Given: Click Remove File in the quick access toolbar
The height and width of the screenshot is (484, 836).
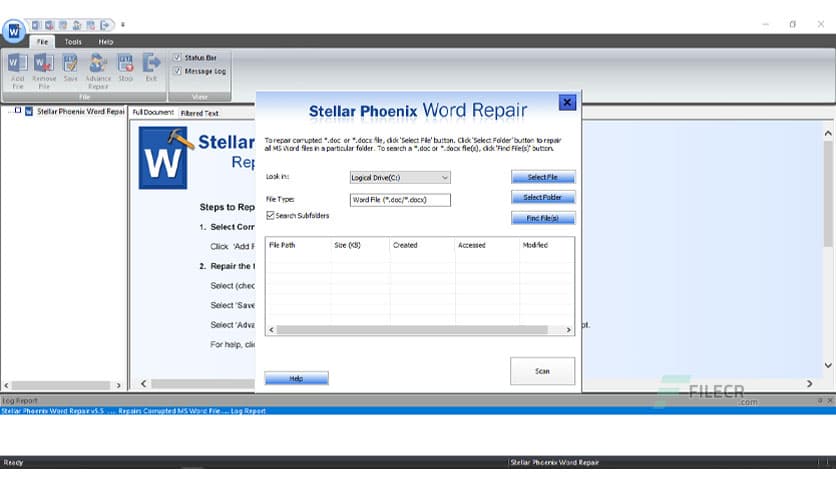Looking at the screenshot, I should click(50, 25).
